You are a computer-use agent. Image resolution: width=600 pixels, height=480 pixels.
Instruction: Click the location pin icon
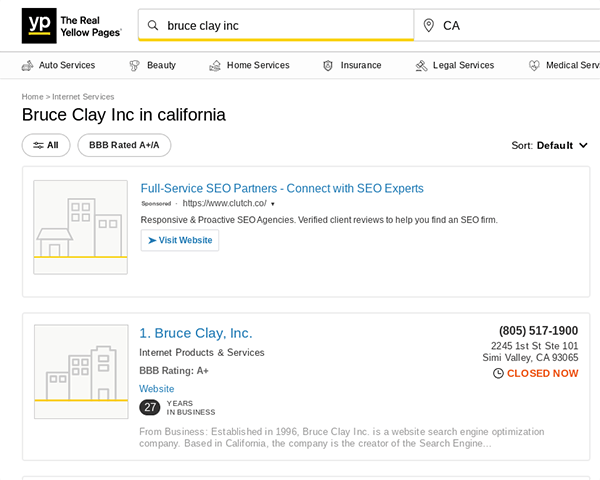pos(429,26)
